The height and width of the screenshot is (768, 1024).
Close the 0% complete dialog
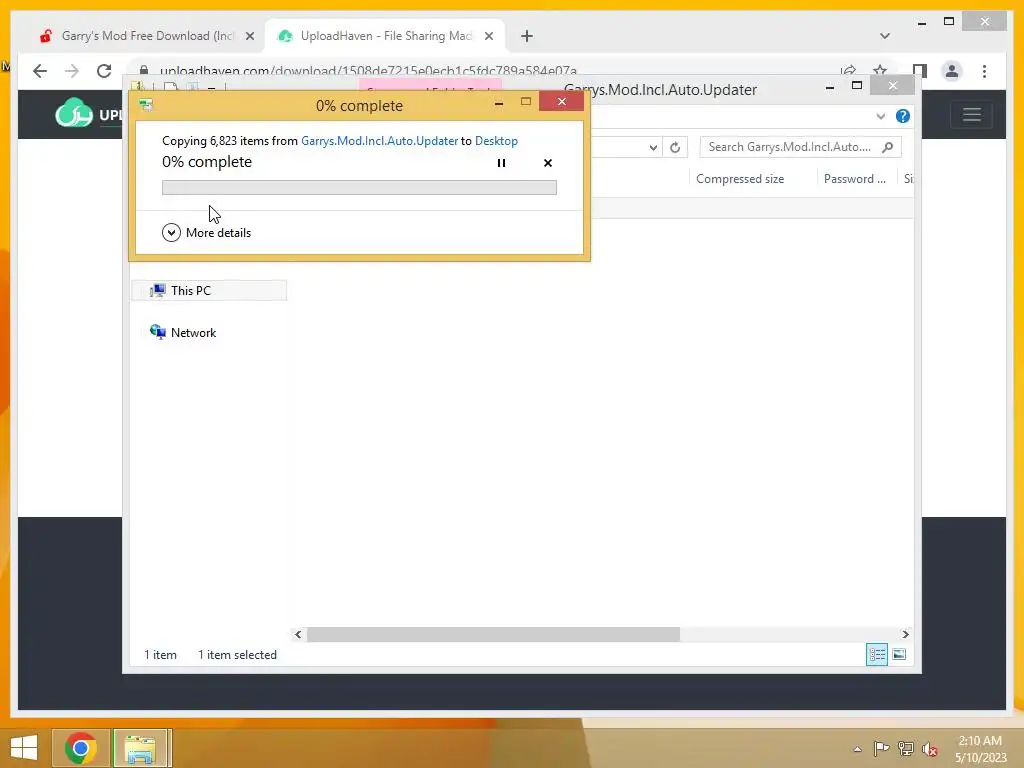pos(562,102)
